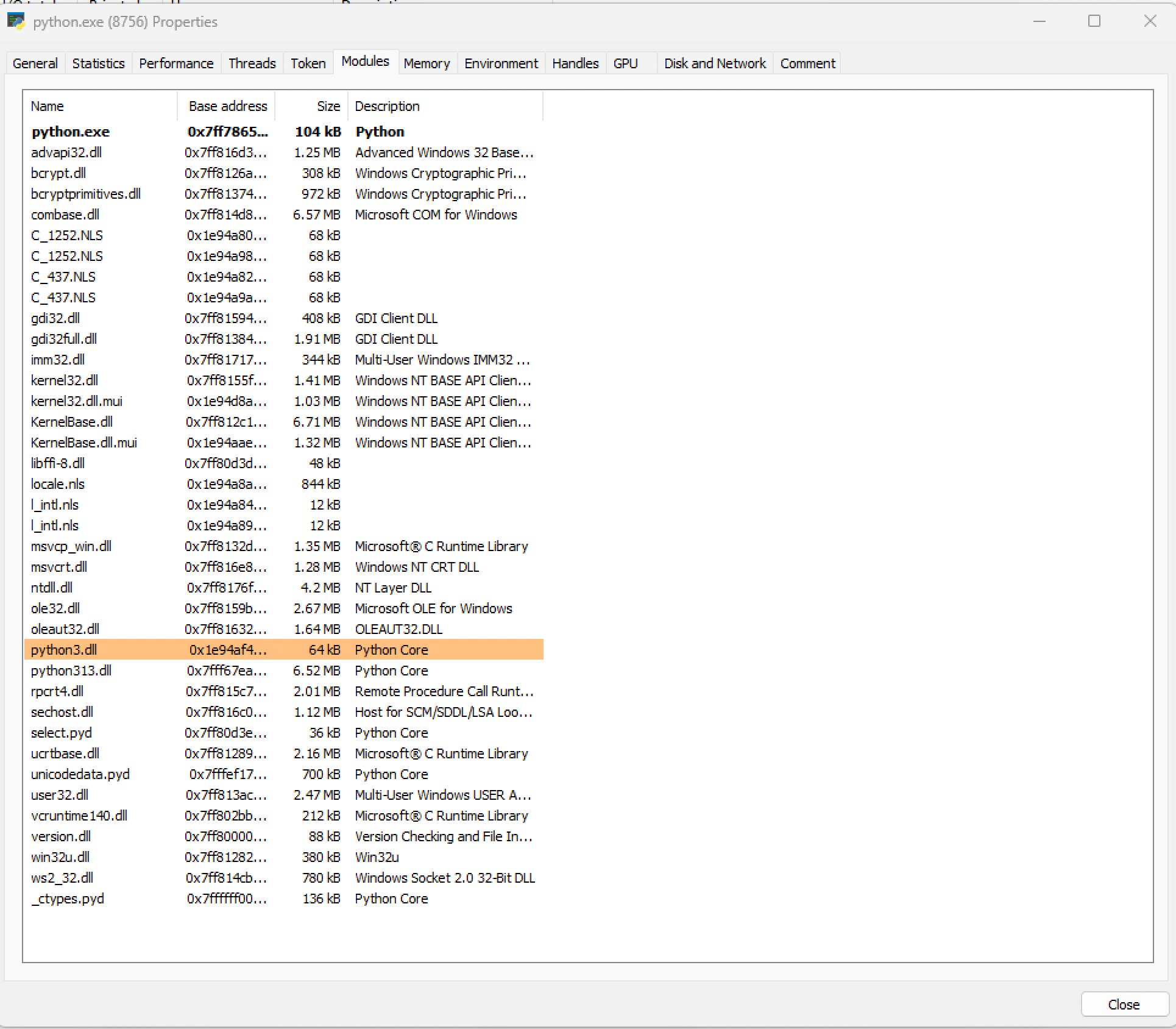Open the Token tab

click(x=308, y=63)
